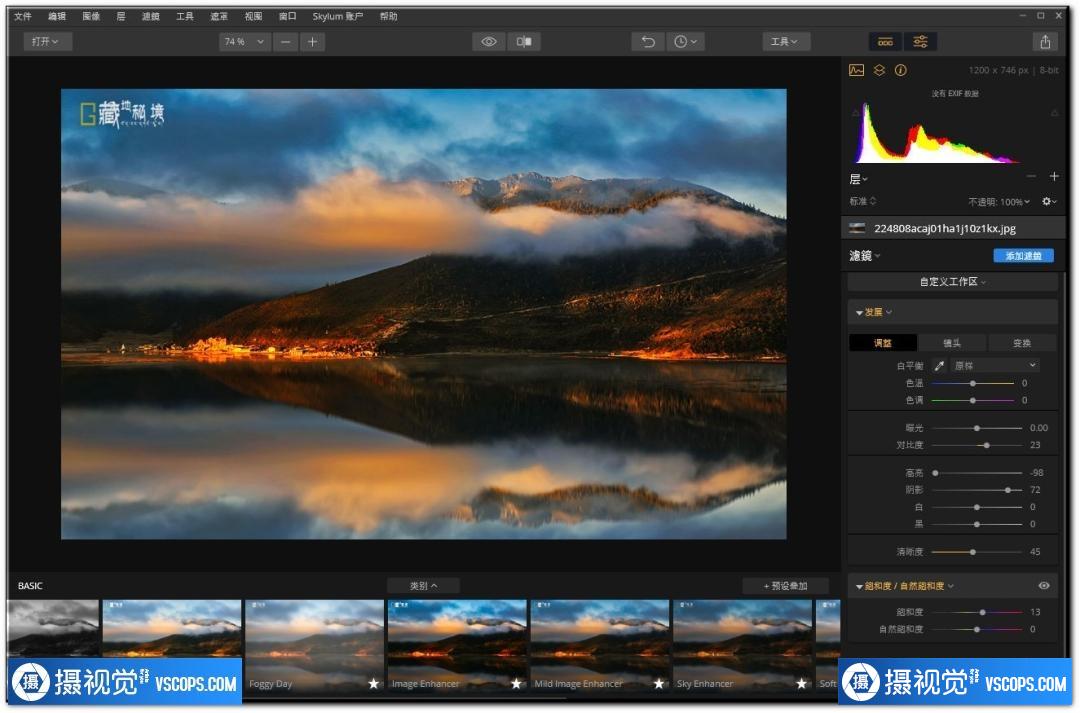Activate the before/after compare view icon
Viewport: 1080px width, 713px height.
coord(524,42)
